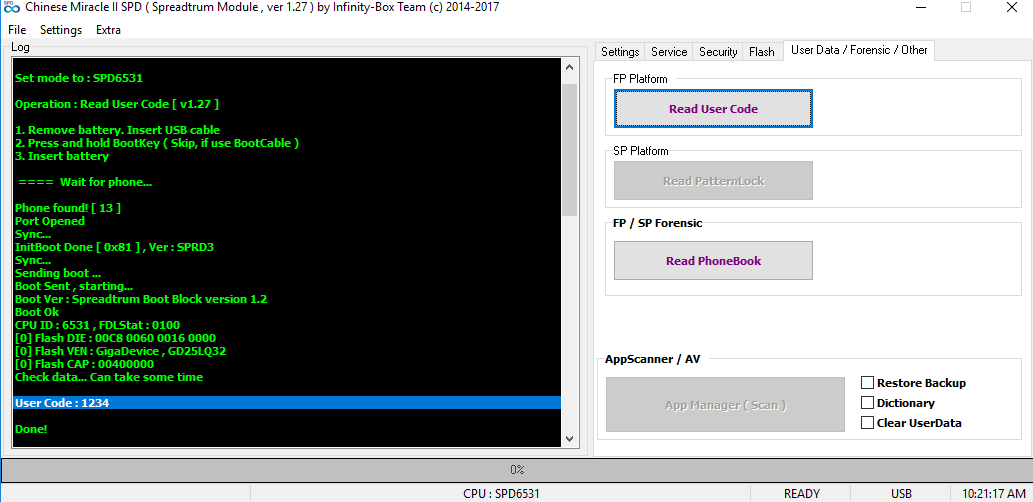Click the Infinity-Box app icon in title bar
The image size is (1033, 502).
[11, 7]
